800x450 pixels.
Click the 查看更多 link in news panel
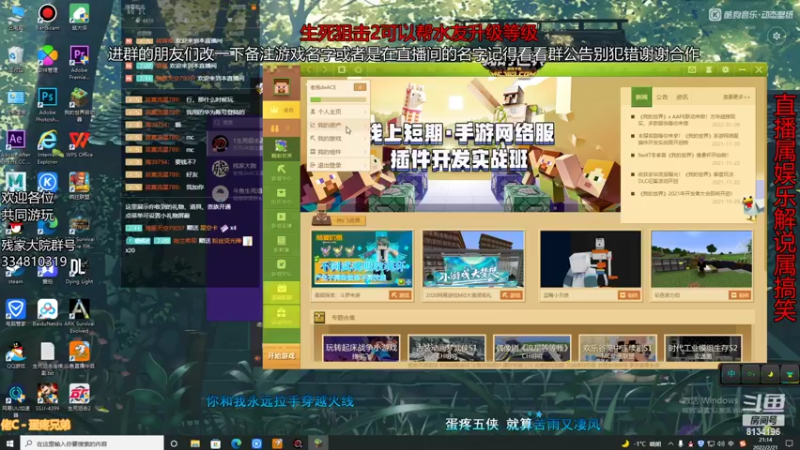click(736, 97)
